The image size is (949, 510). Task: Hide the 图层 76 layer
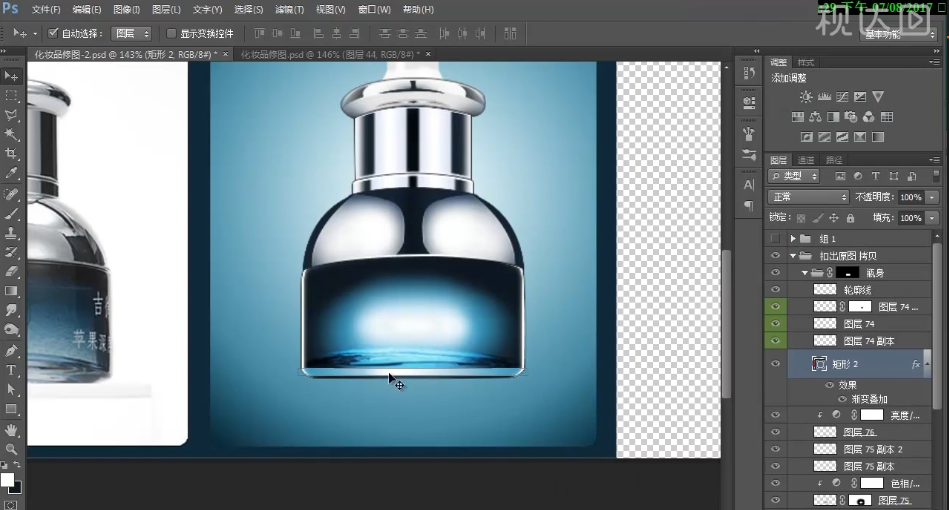point(775,432)
